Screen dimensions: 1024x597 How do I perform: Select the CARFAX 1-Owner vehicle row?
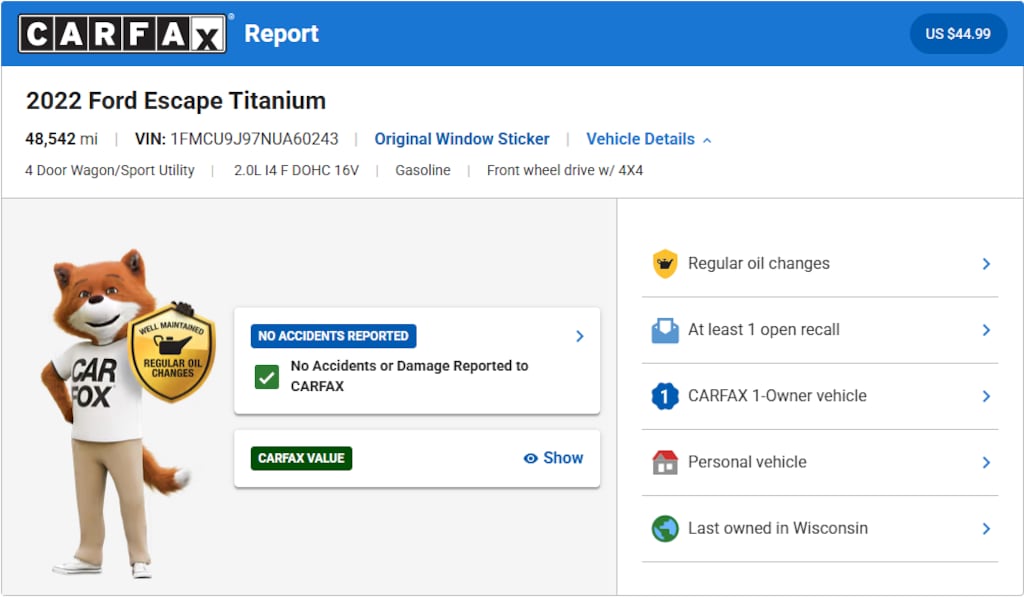820,396
